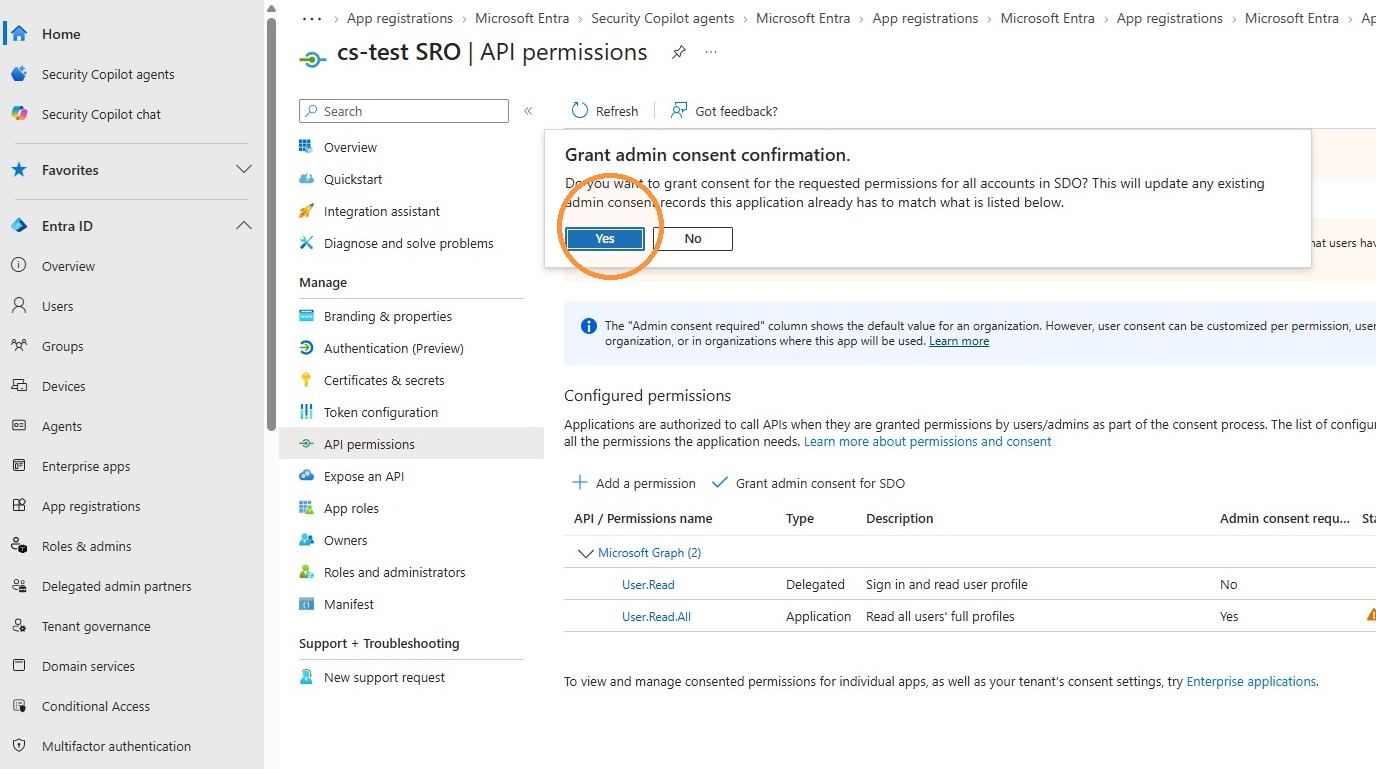Select API permissions menu item
Screen dimensions: 1376x769
[x=411, y=444]
